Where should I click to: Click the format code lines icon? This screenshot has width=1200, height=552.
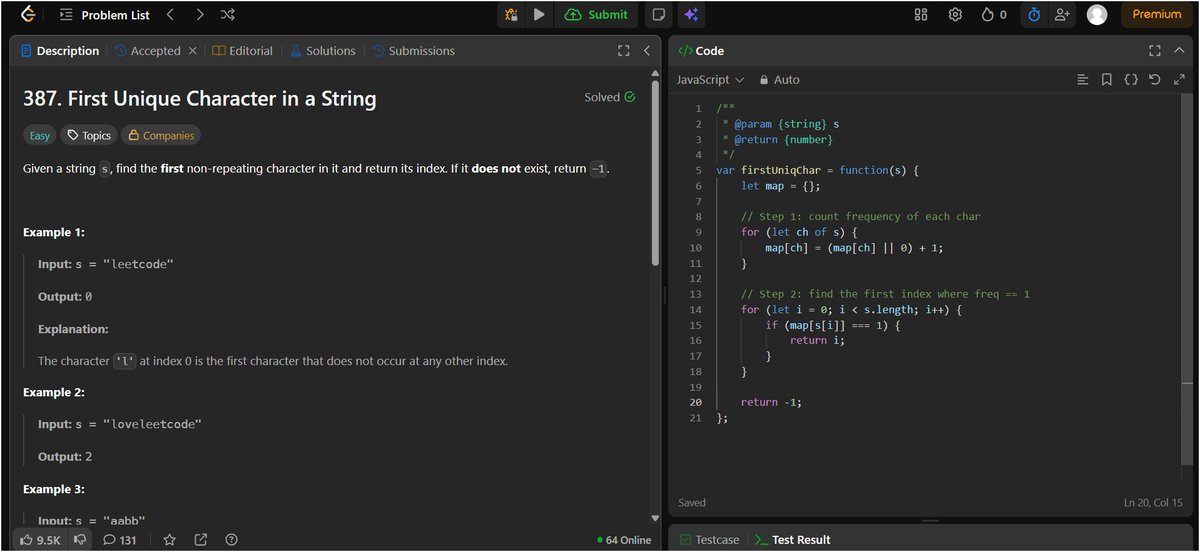tap(1082, 79)
